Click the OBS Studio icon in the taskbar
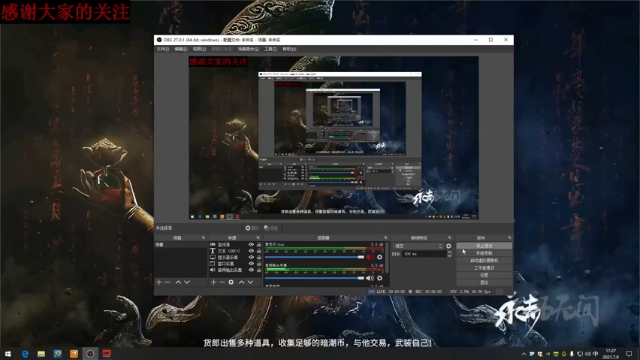 90,353
